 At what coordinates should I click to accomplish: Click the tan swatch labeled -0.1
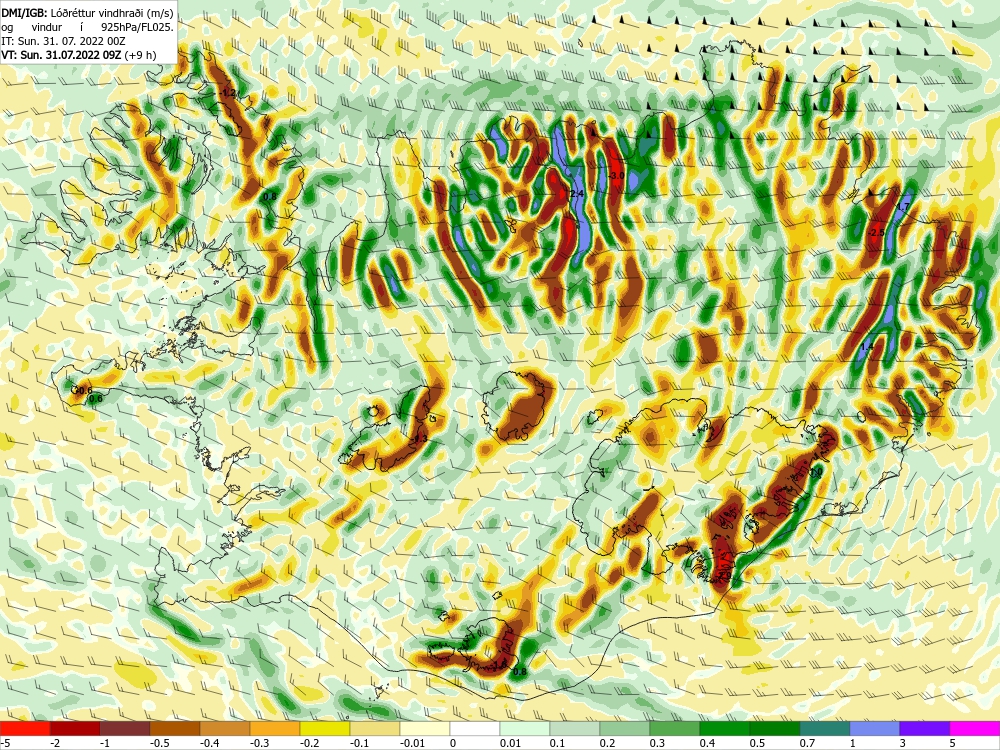pos(375,728)
